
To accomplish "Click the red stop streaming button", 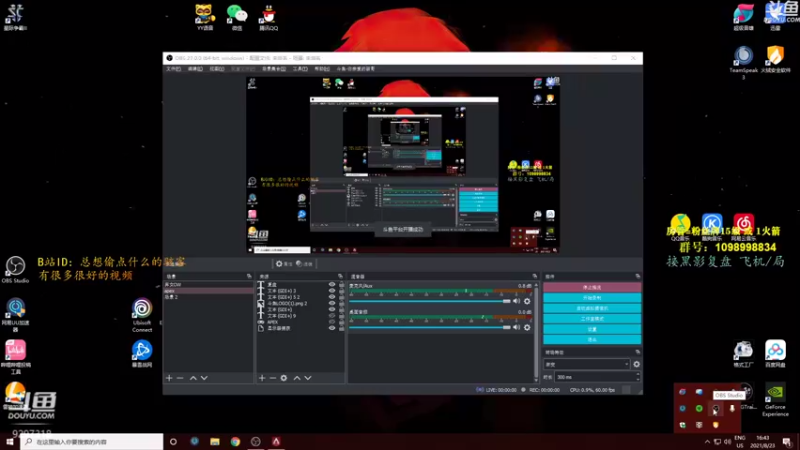I will coord(592,287).
